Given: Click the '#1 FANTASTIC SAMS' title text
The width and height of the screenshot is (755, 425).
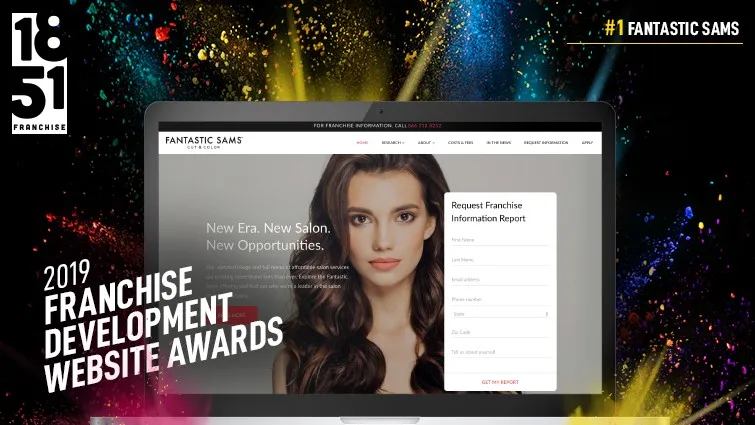Looking at the screenshot, I should pos(672,28).
